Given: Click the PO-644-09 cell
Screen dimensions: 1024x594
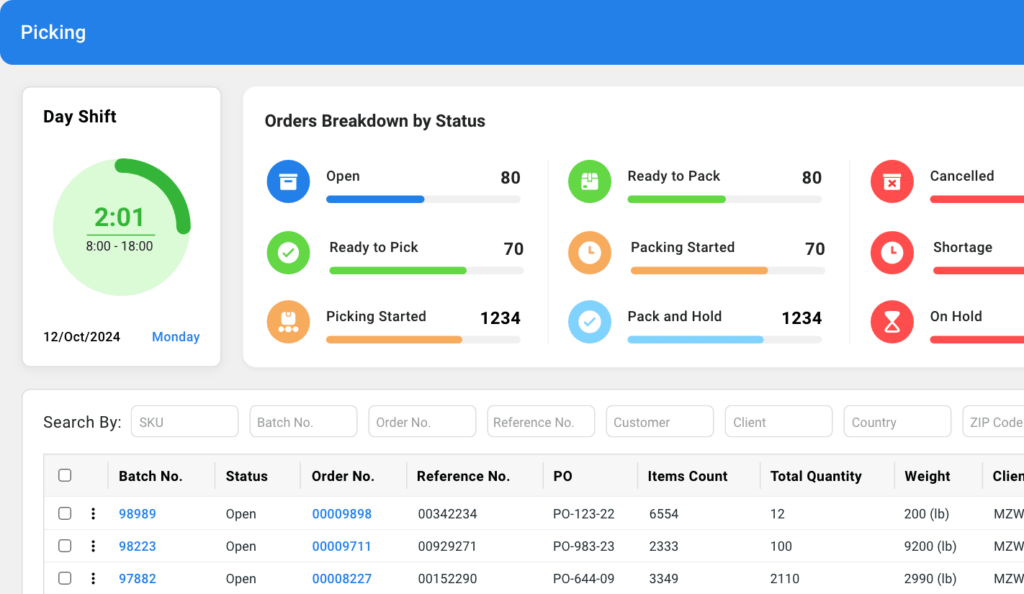Looking at the screenshot, I should 584,579.
